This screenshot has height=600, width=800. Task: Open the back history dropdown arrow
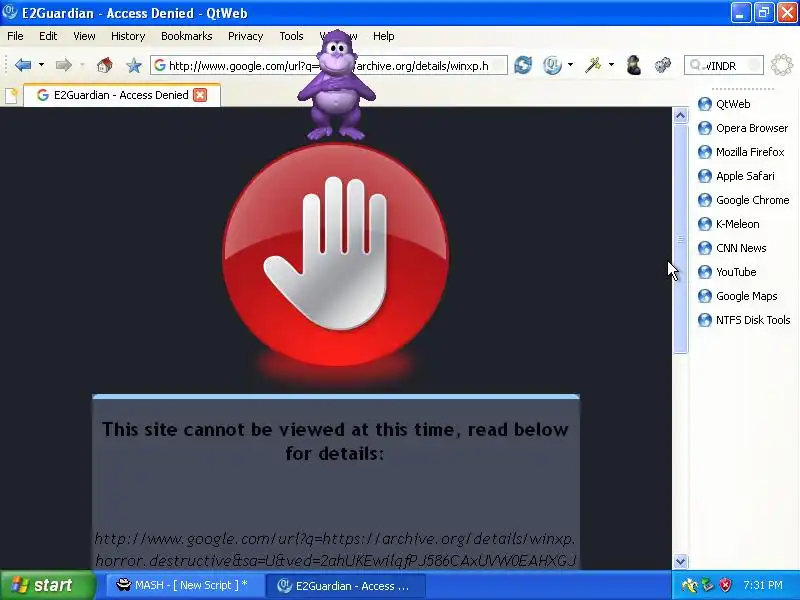41,65
